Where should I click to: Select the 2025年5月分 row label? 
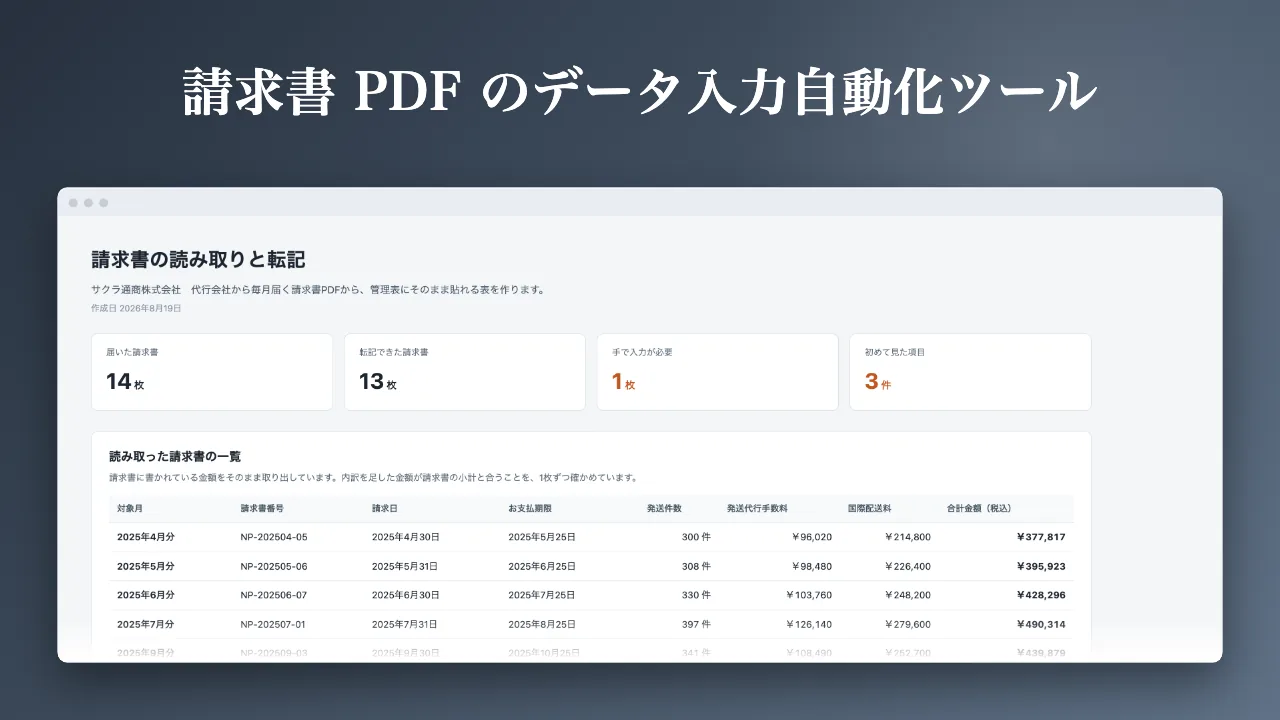tap(146, 566)
